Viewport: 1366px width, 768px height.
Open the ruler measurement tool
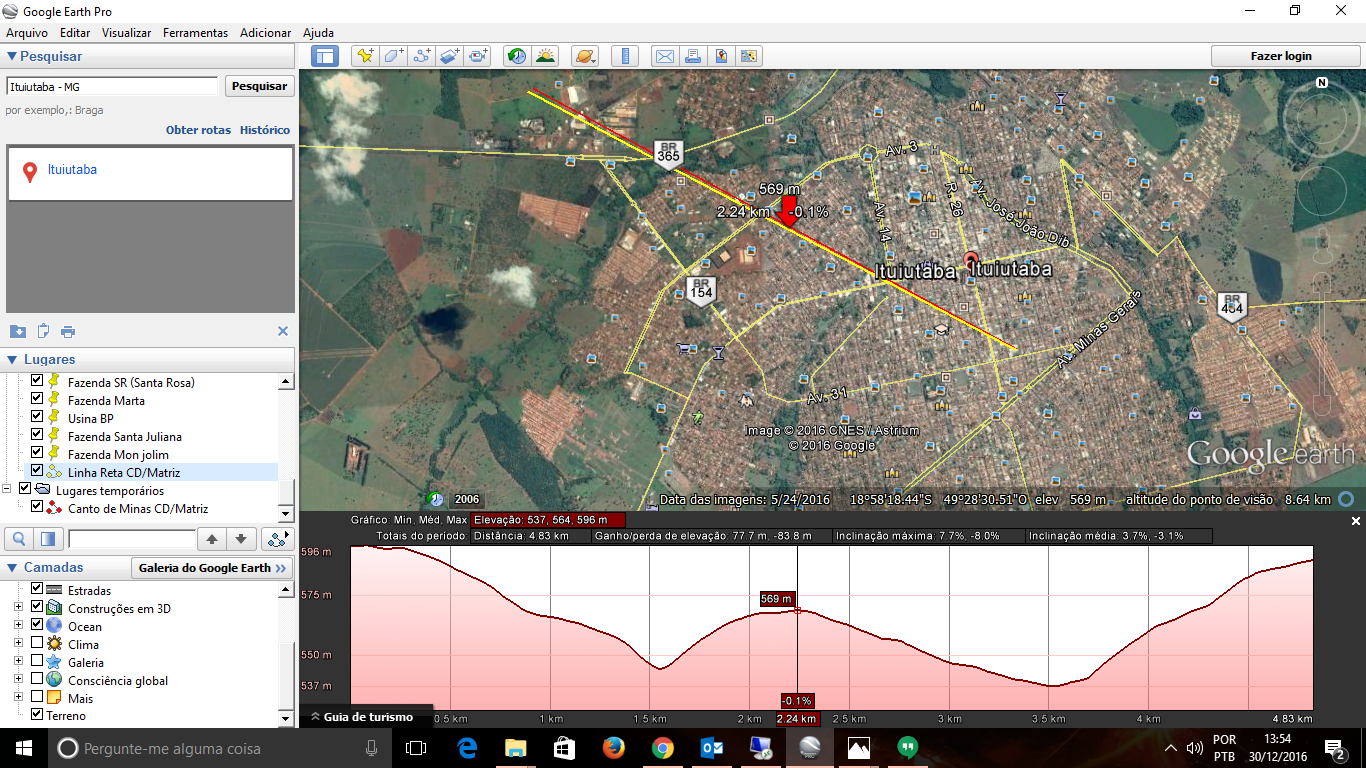624,56
